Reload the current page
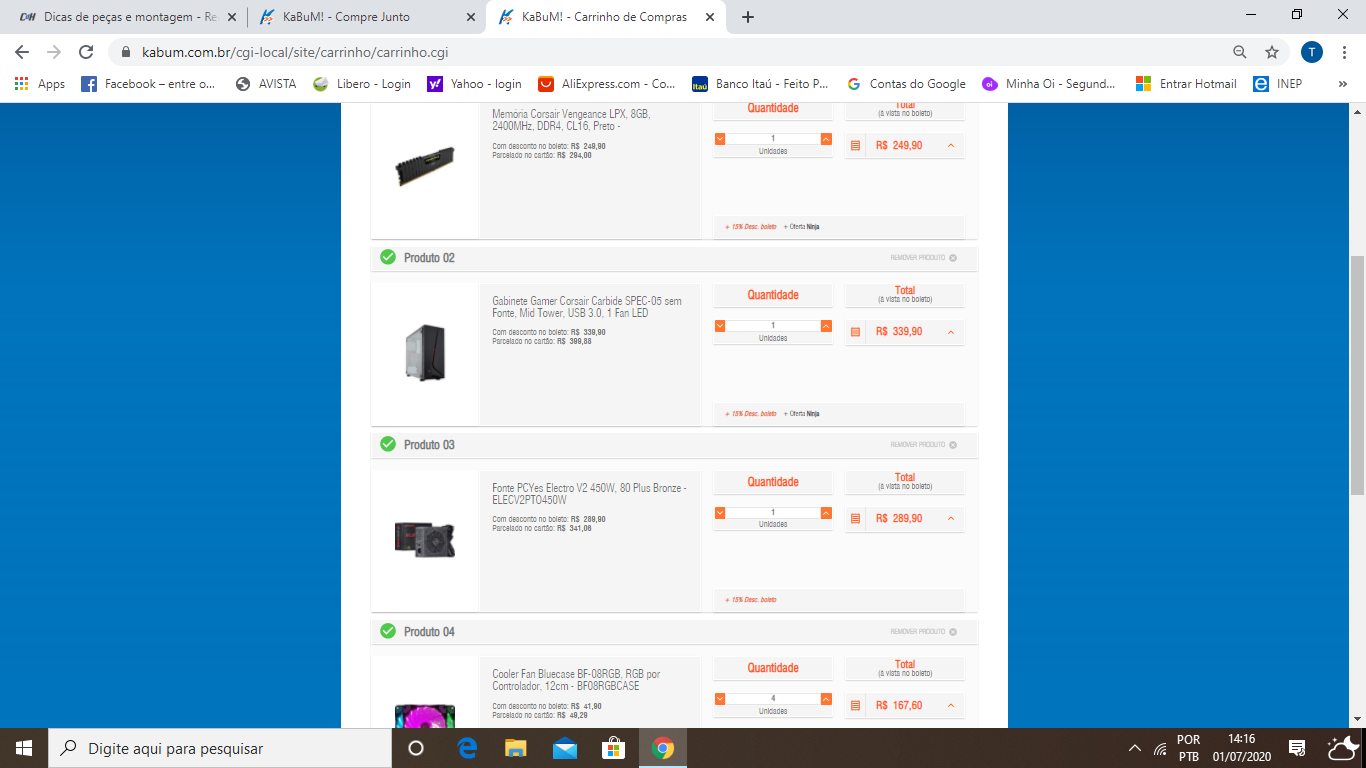The image size is (1366, 768). (x=86, y=52)
